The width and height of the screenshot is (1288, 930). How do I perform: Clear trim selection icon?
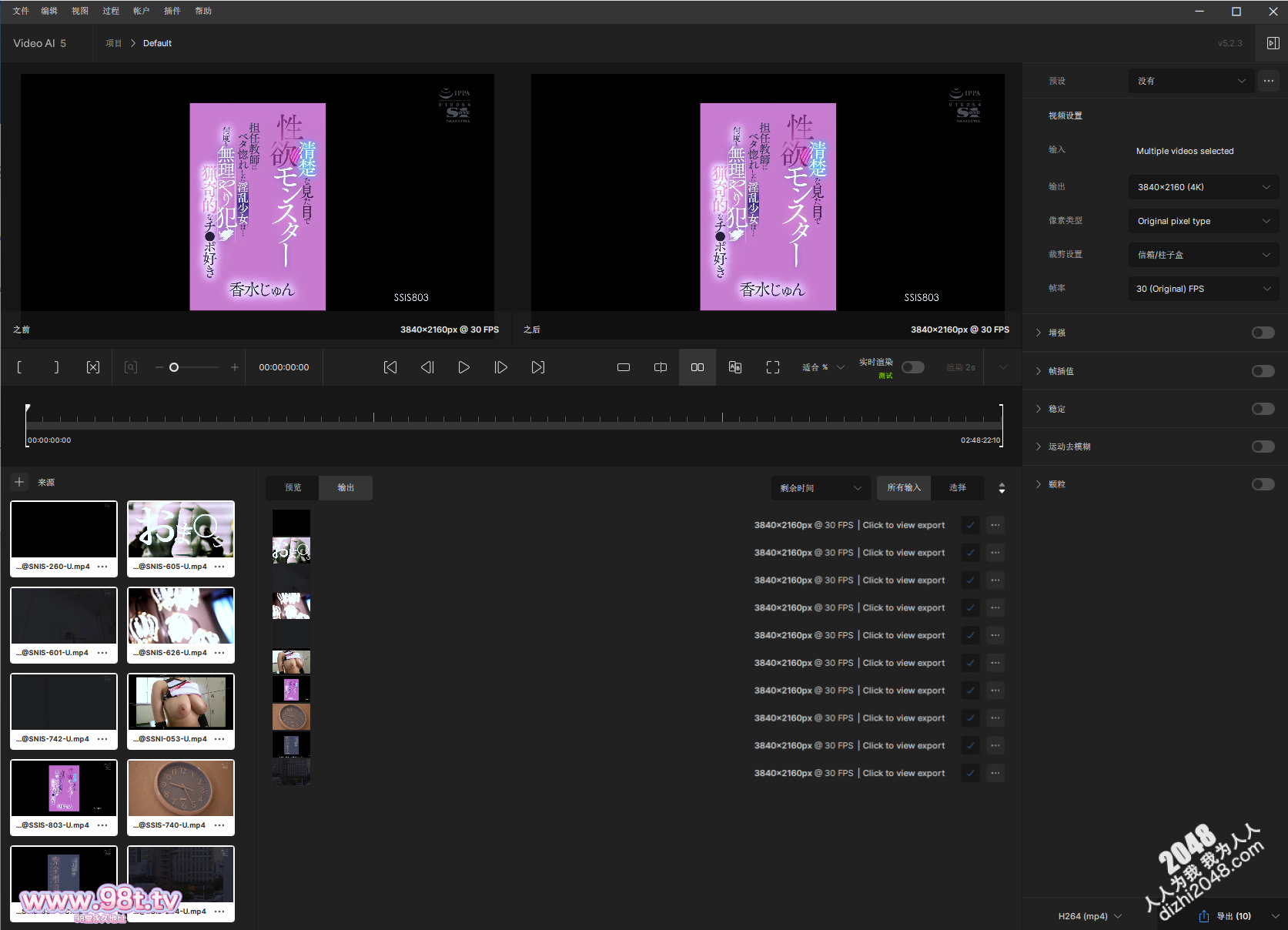(x=93, y=367)
